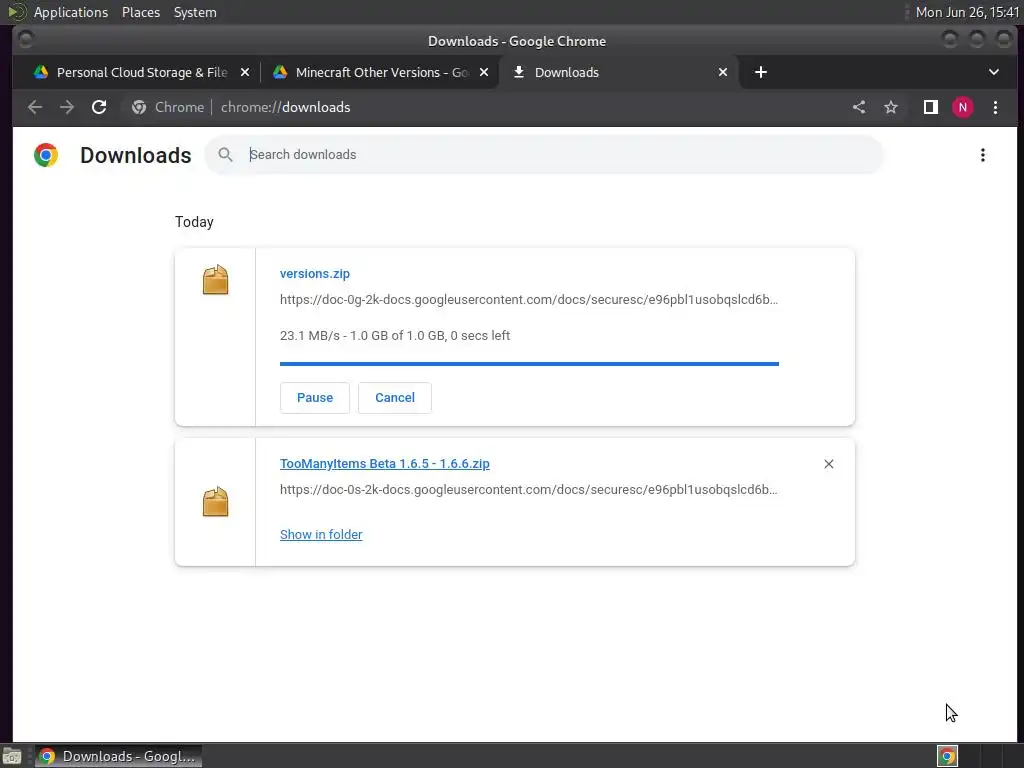1024x768 pixels.
Task: Close the Minecraft Other Versions tab
Action: click(x=484, y=72)
